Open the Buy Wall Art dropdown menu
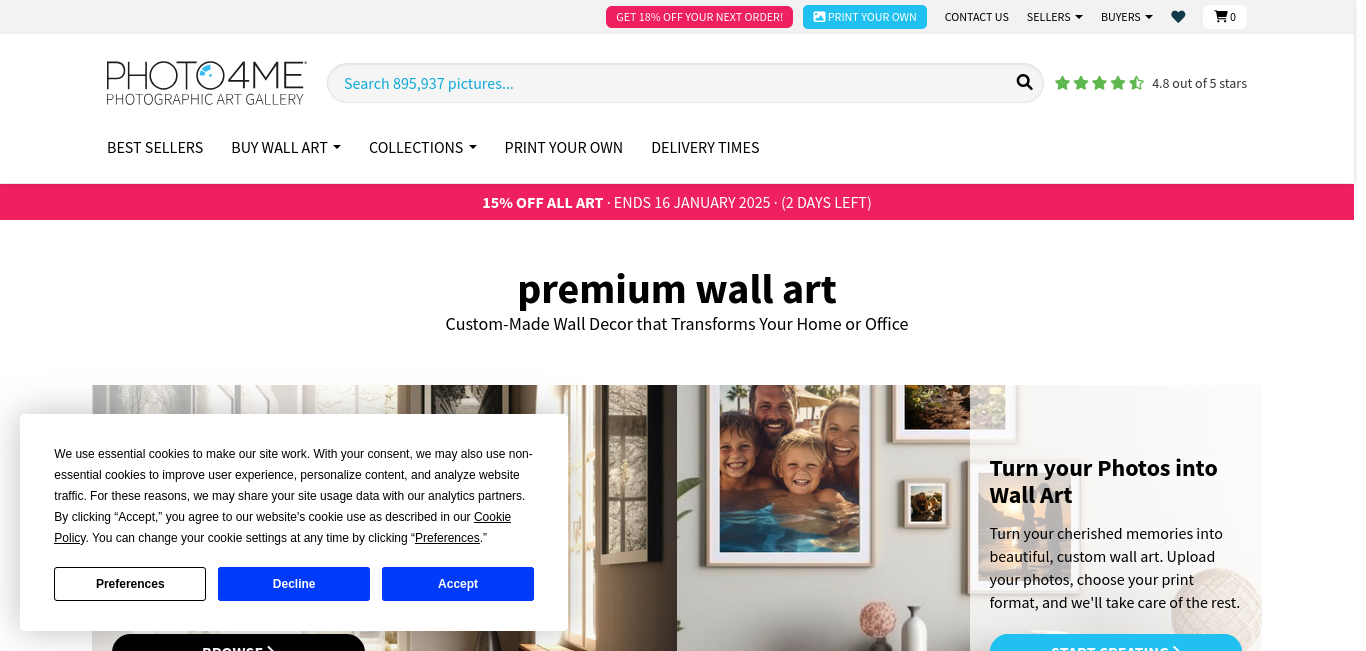This screenshot has height=651, width=1366. click(286, 147)
